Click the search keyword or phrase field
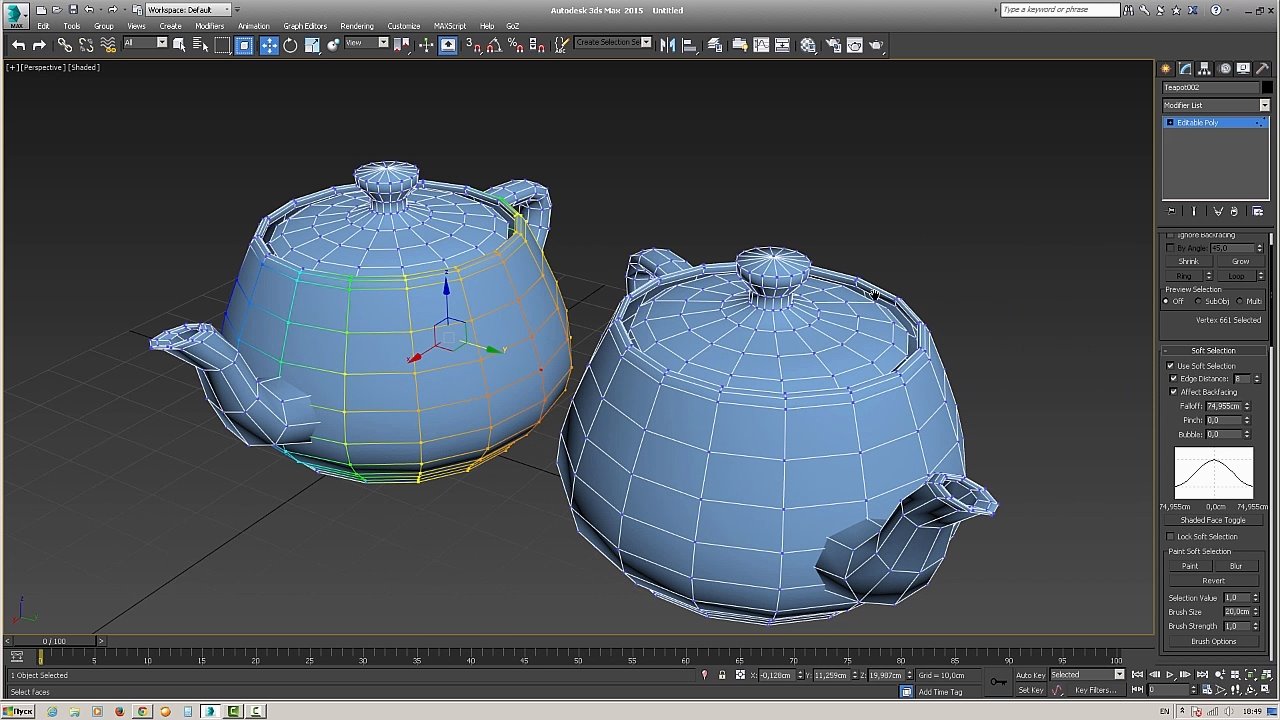Viewport: 1280px width, 720px height. pos(1060,10)
